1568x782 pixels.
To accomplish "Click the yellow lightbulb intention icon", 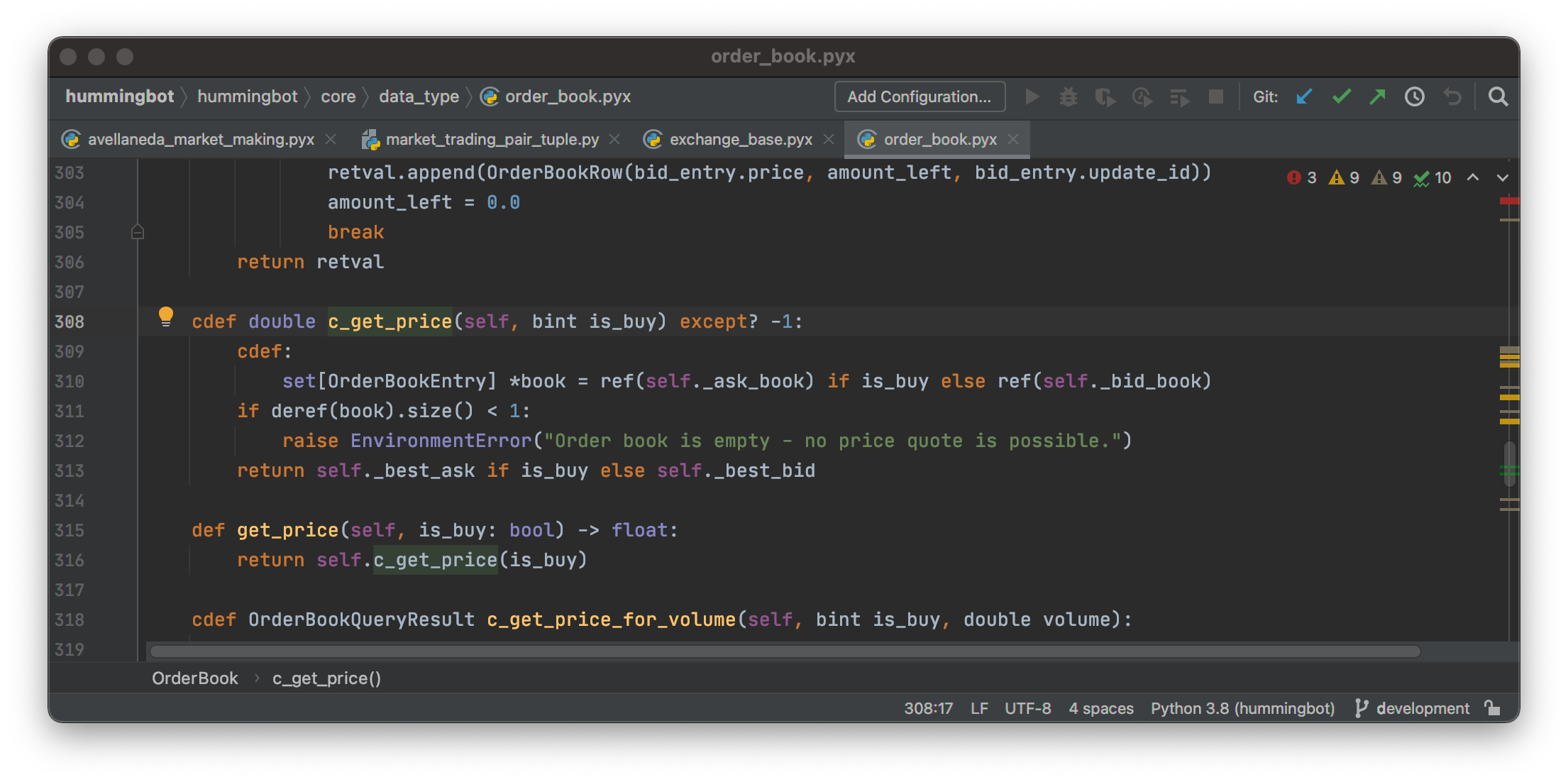I will click(x=166, y=316).
